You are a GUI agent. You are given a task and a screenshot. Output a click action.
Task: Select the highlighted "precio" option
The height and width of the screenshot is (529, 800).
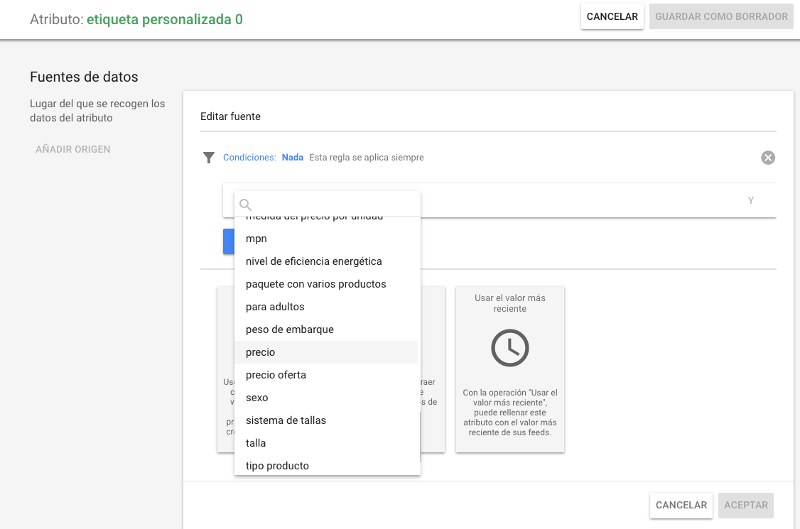[327, 352]
